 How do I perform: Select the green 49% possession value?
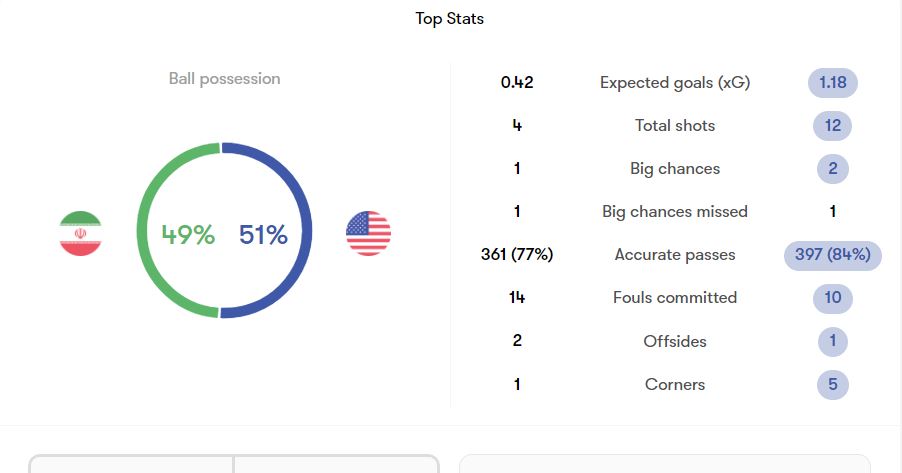tap(188, 235)
